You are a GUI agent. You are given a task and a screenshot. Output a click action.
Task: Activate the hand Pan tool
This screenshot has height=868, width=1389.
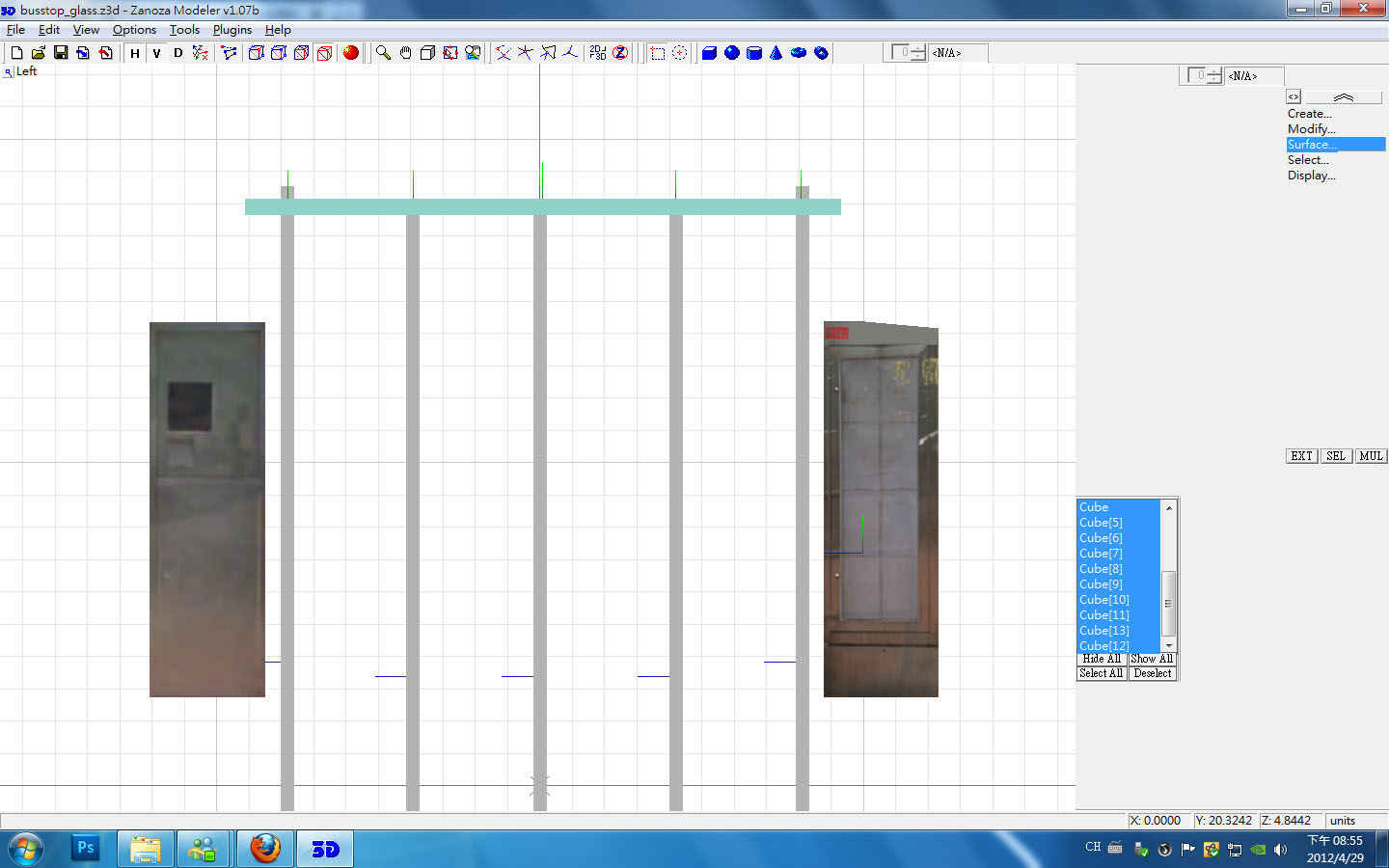[x=405, y=53]
